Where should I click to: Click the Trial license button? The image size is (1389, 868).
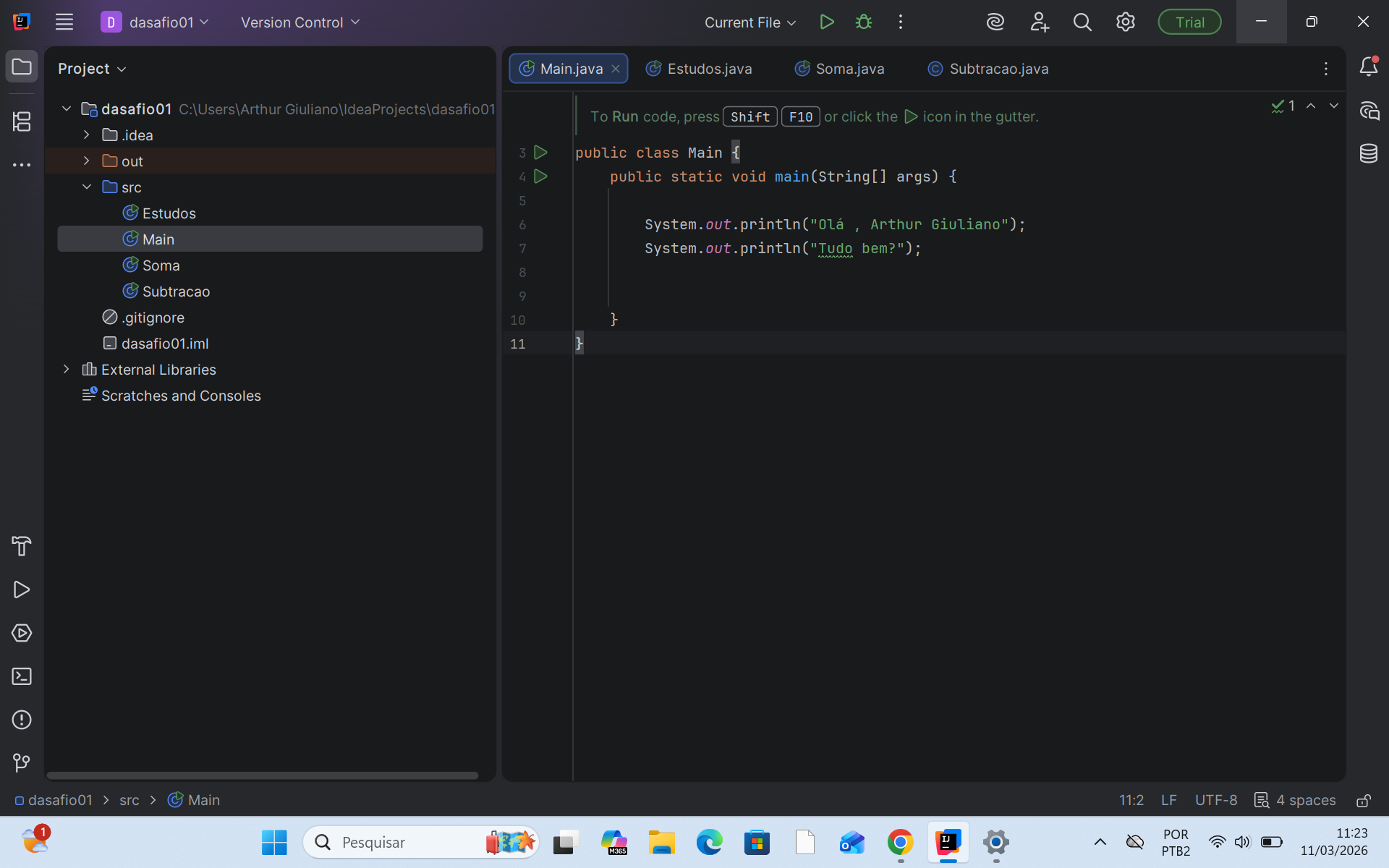(x=1189, y=22)
